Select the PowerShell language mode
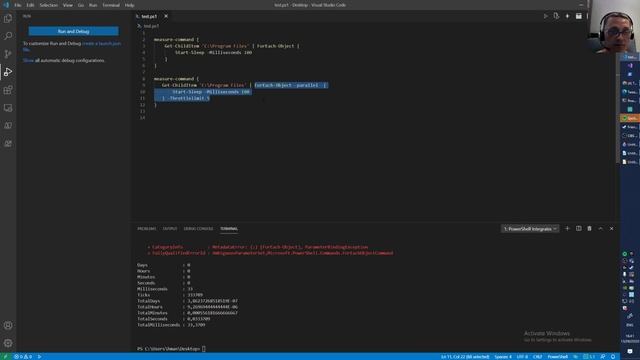 click(558, 356)
